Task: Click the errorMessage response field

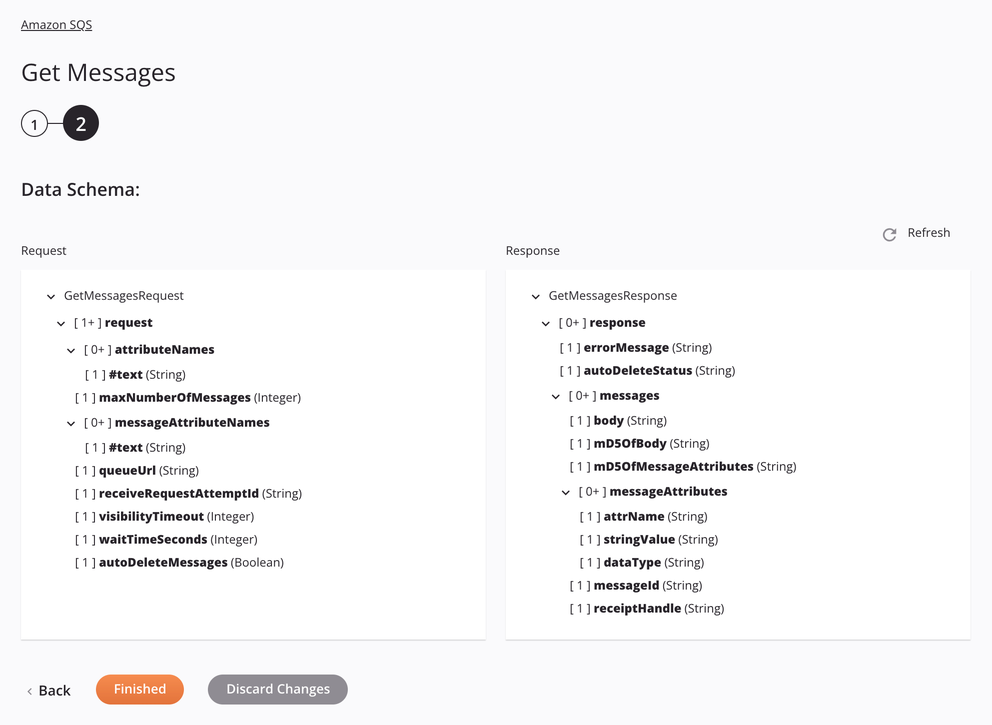Action: point(626,347)
